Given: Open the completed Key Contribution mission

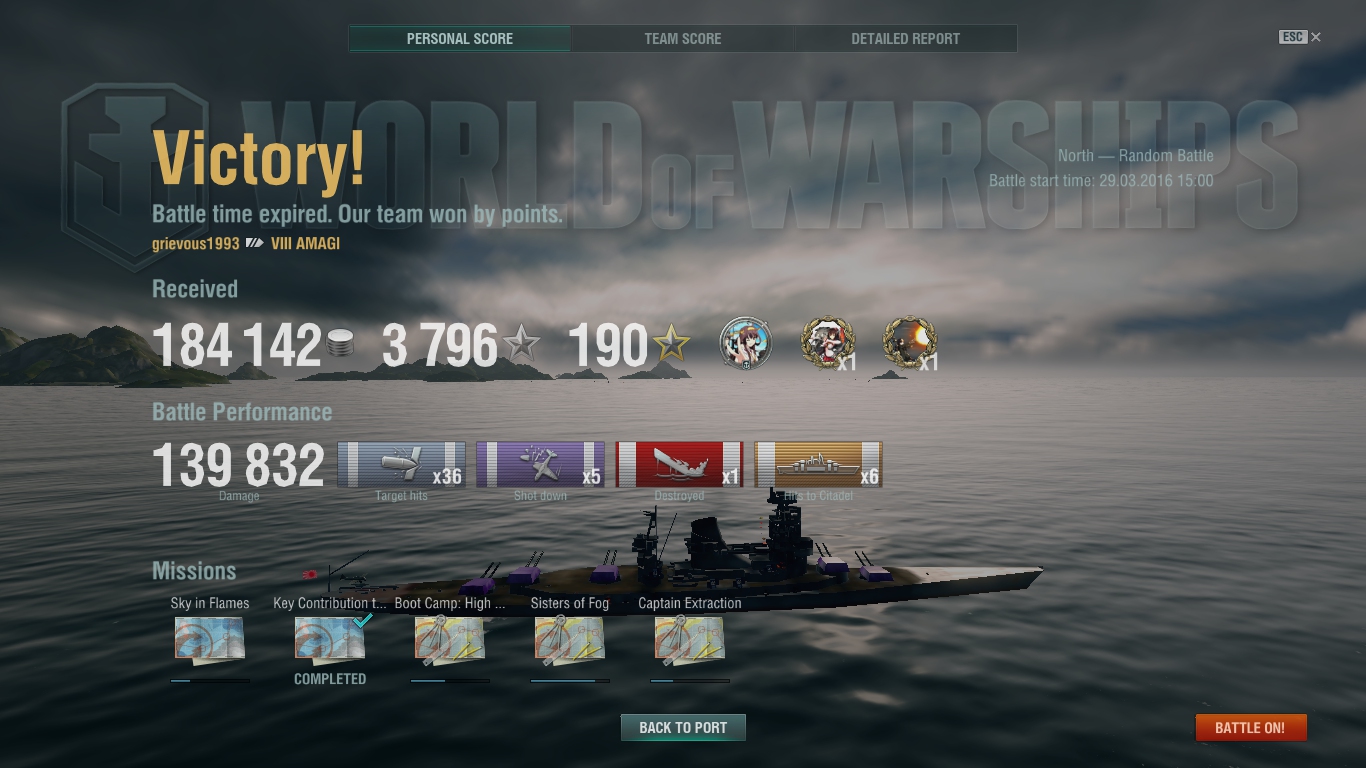Looking at the screenshot, I should click(330, 638).
